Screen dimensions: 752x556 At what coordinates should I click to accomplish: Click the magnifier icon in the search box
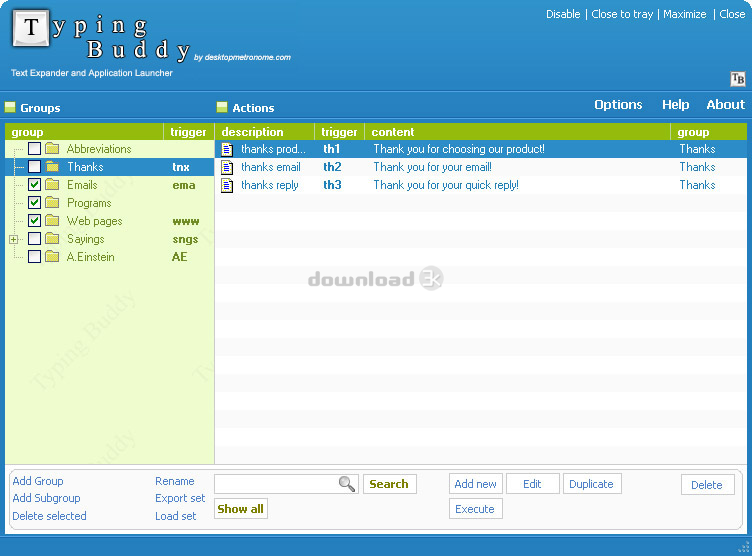pyautogui.click(x=347, y=484)
